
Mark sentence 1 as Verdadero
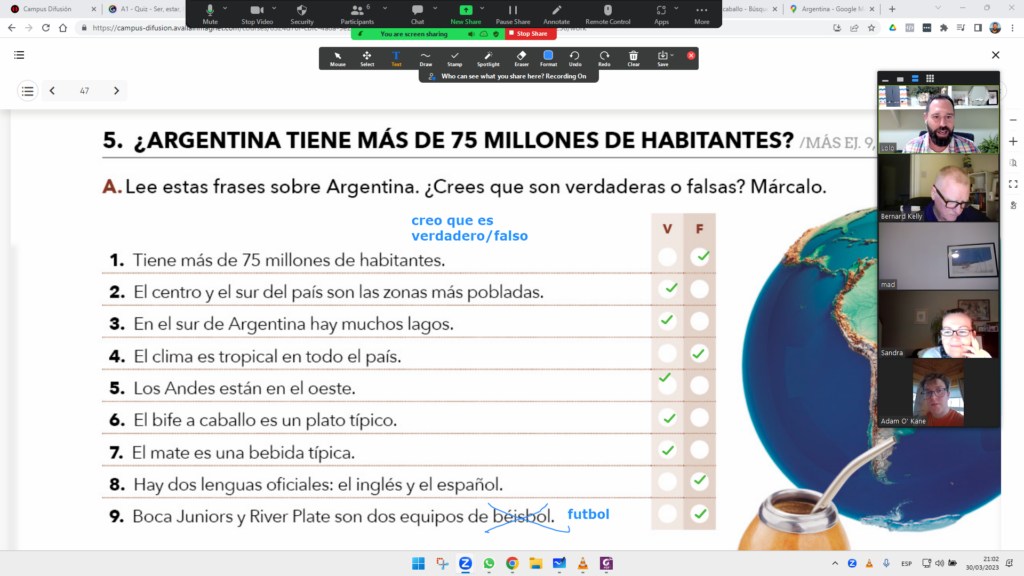click(667, 257)
